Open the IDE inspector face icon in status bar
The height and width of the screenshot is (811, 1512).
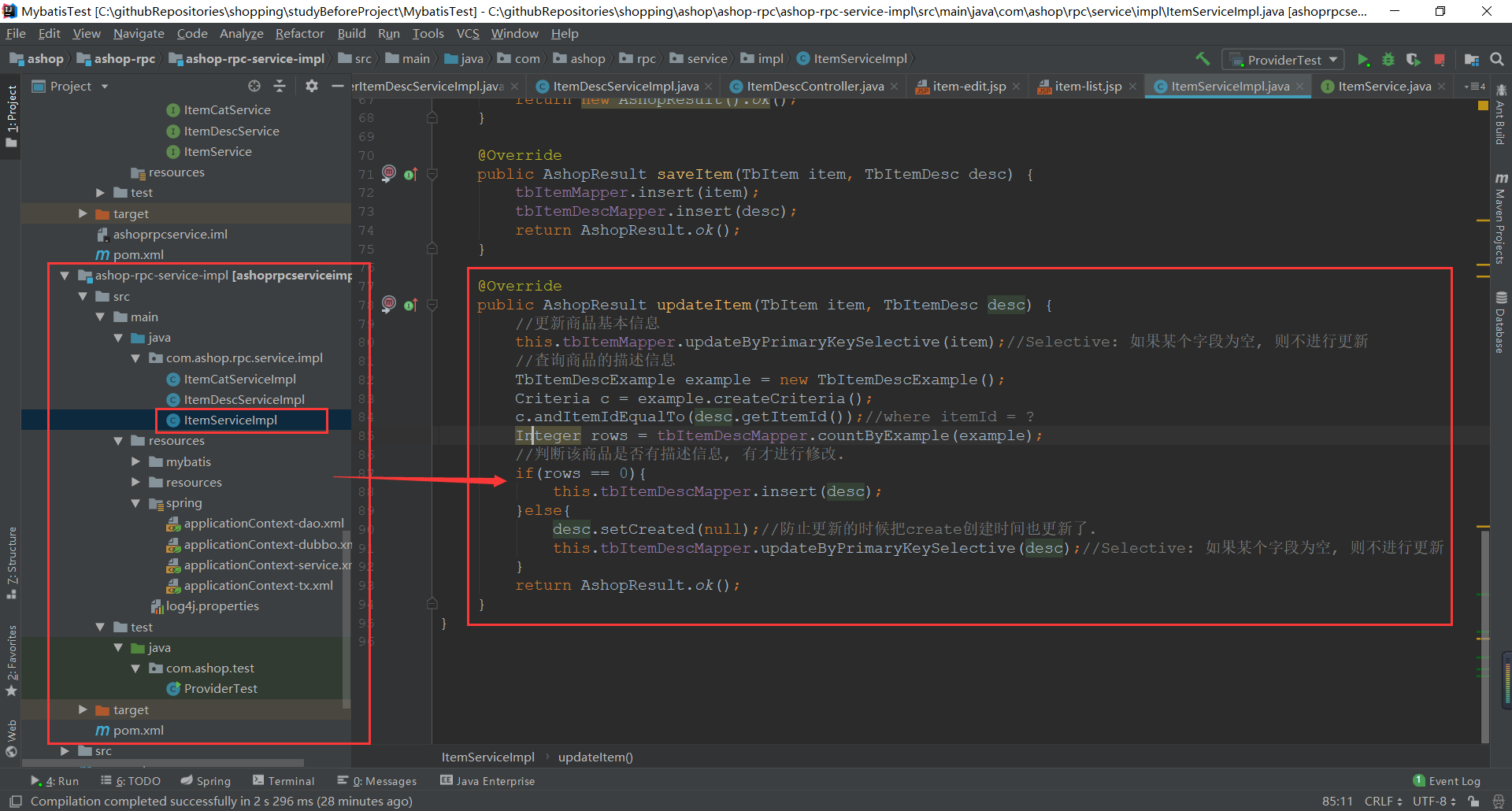(1498, 801)
